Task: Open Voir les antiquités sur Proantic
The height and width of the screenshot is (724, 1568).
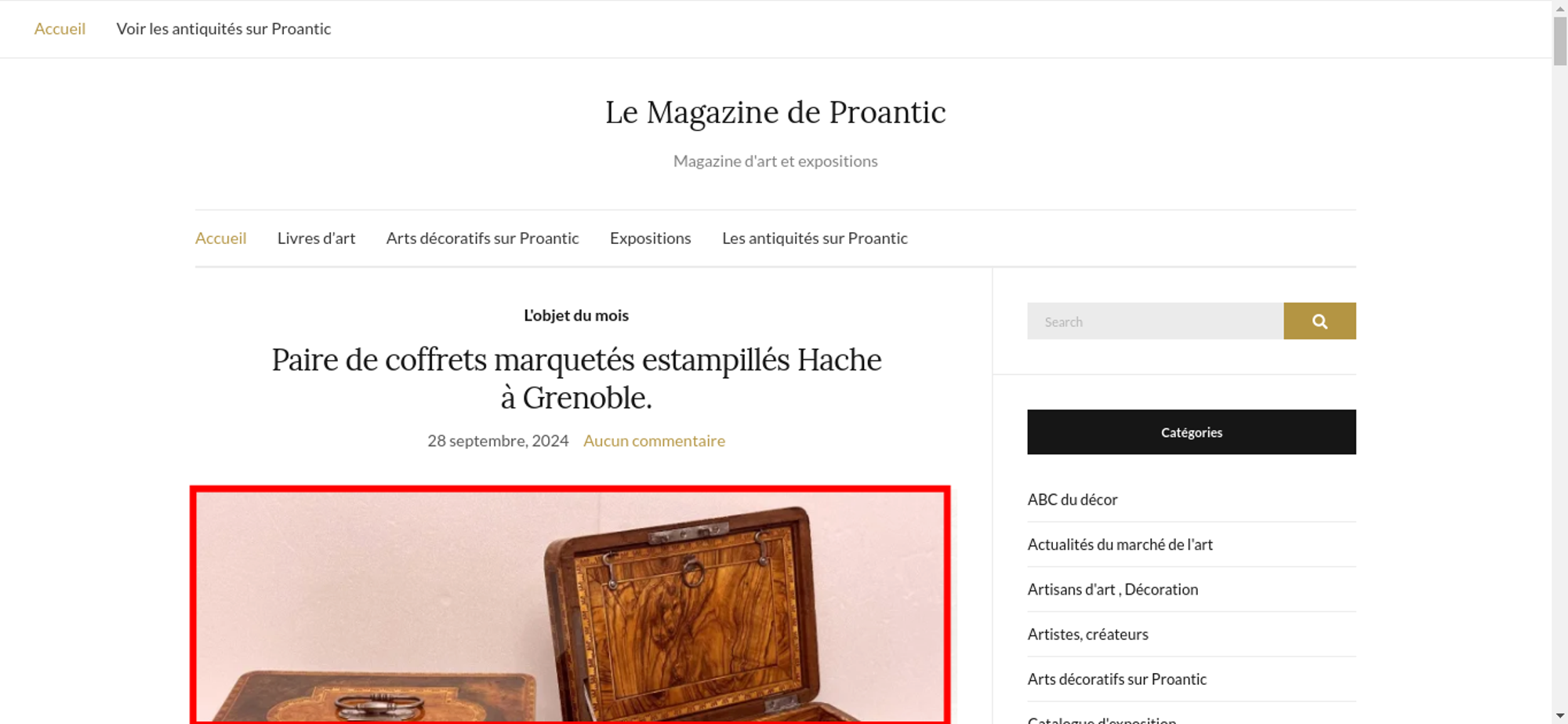Action: 223,29
